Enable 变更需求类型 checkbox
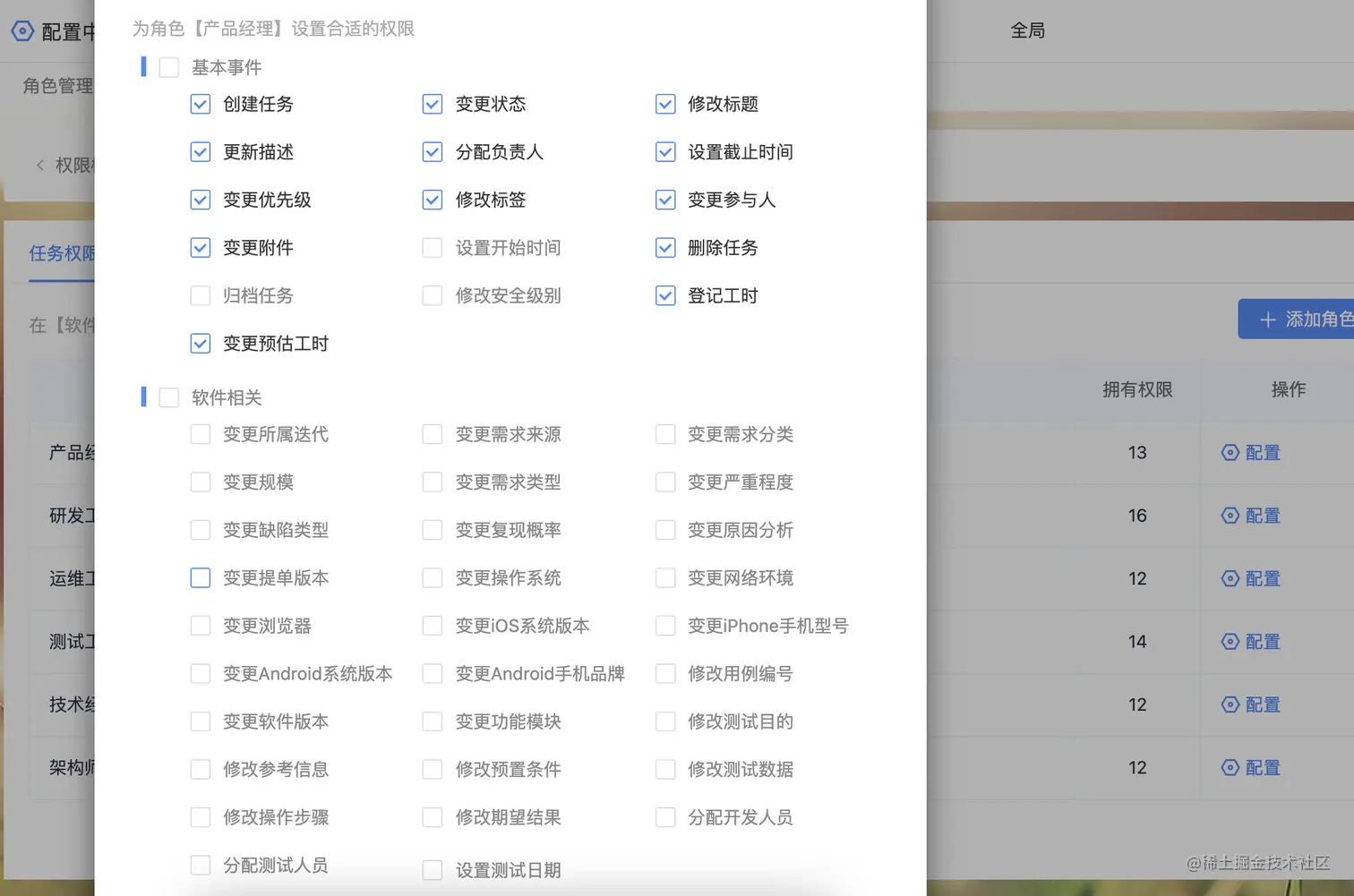The width and height of the screenshot is (1354, 896). (x=433, y=482)
